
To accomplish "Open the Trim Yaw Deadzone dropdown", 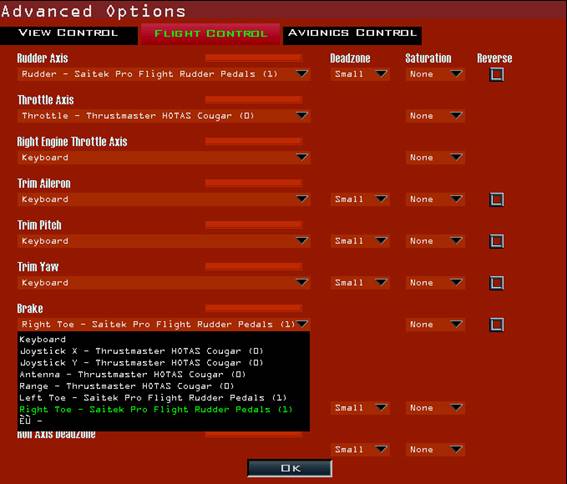I will coord(360,283).
